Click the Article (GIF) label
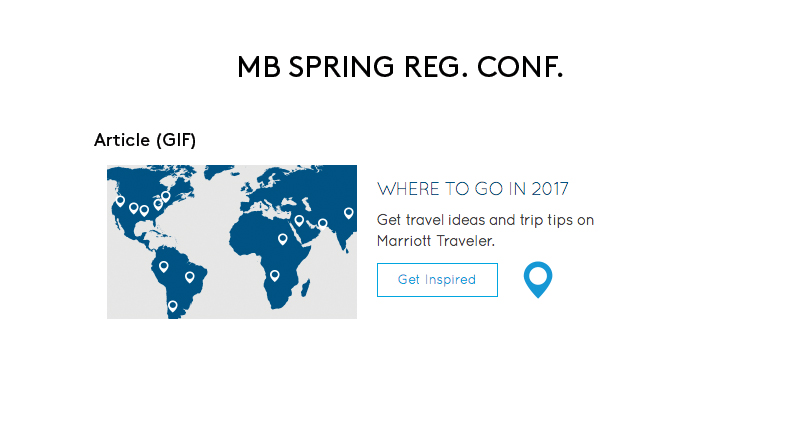 145,140
